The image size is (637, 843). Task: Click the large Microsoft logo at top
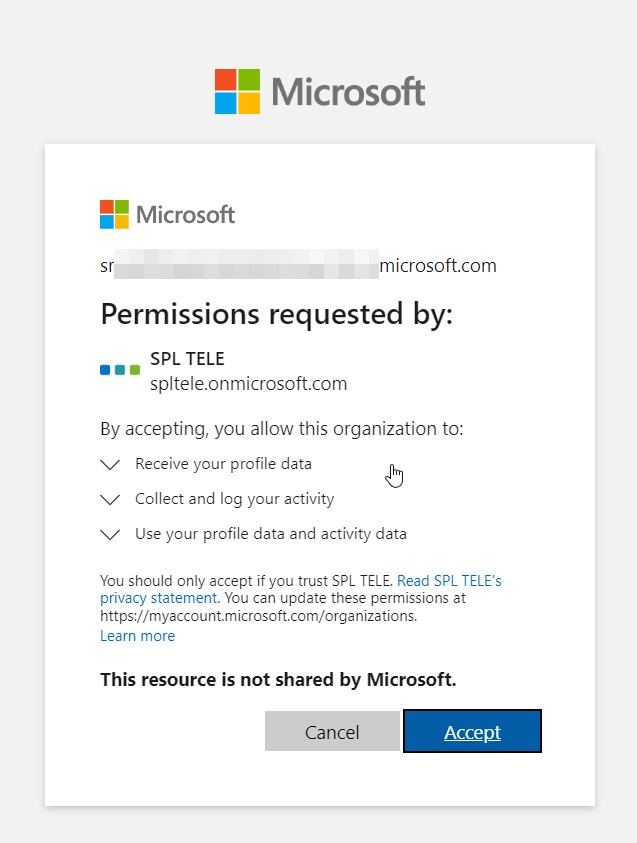pyautogui.click(x=320, y=91)
